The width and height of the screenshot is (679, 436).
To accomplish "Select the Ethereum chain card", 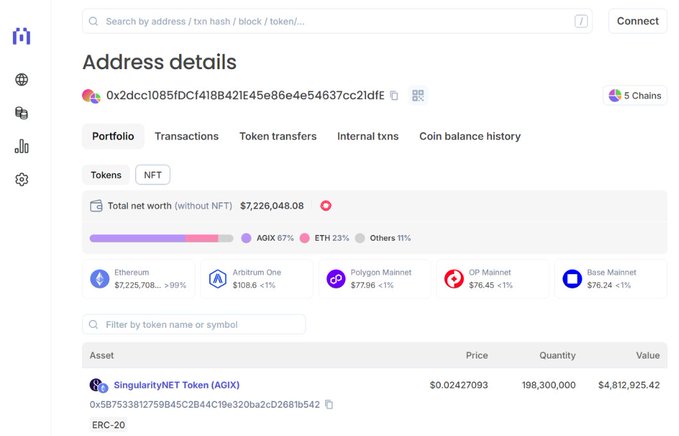I will (x=139, y=279).
